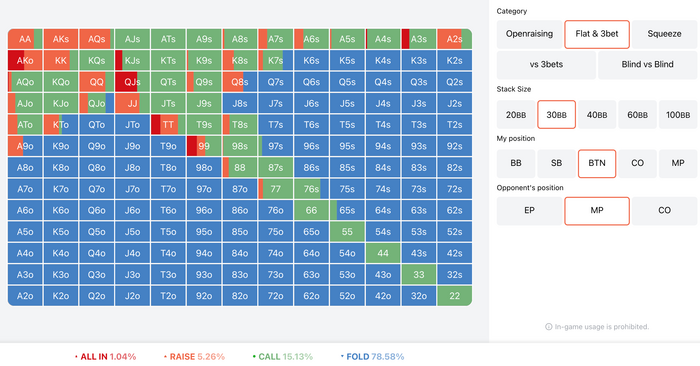Click the AA hand cell
This screenshot has height=366, width=700.
[x=25, y=39]
